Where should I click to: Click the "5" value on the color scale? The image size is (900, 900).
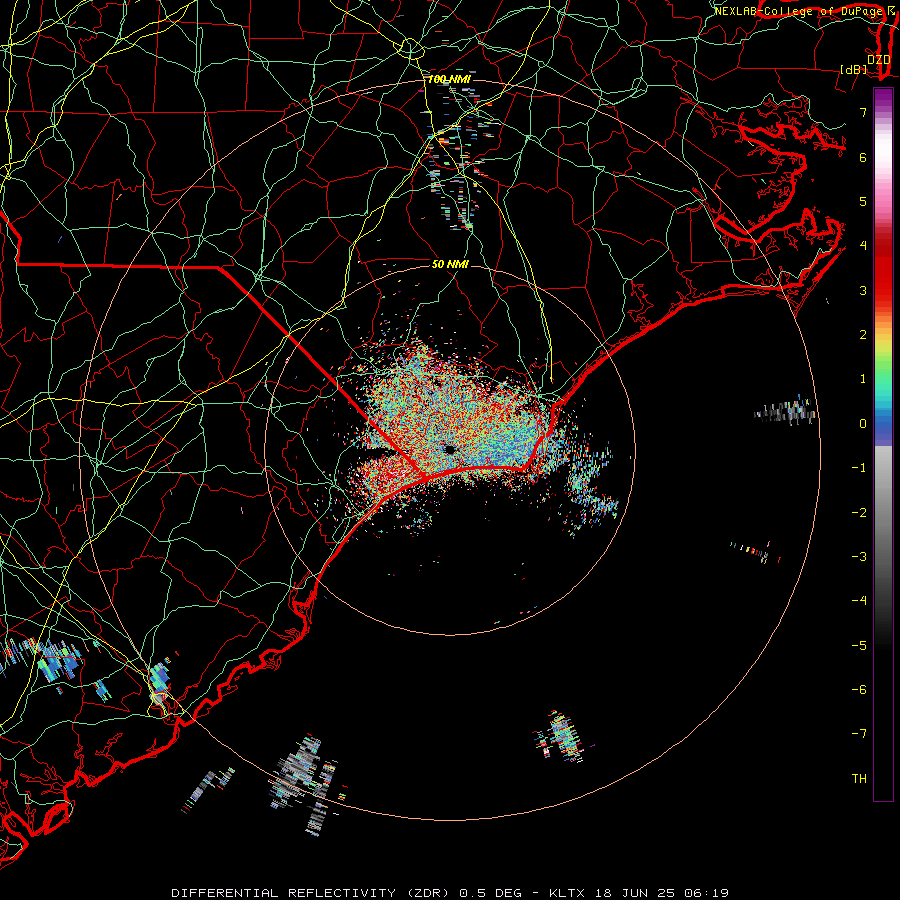863,201
